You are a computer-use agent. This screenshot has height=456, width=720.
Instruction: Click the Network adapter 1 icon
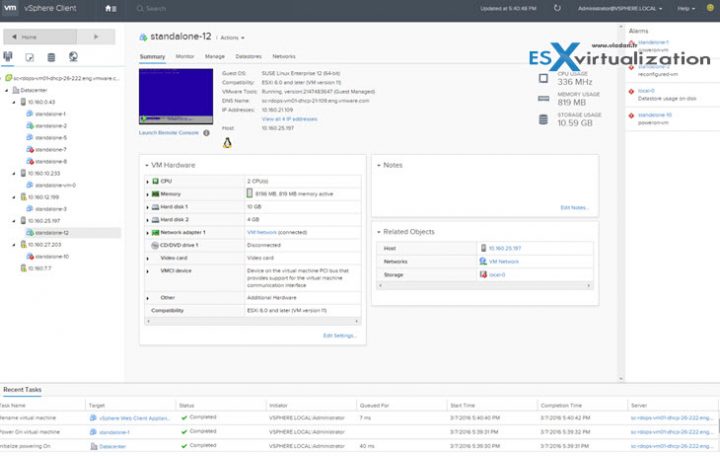155,232
